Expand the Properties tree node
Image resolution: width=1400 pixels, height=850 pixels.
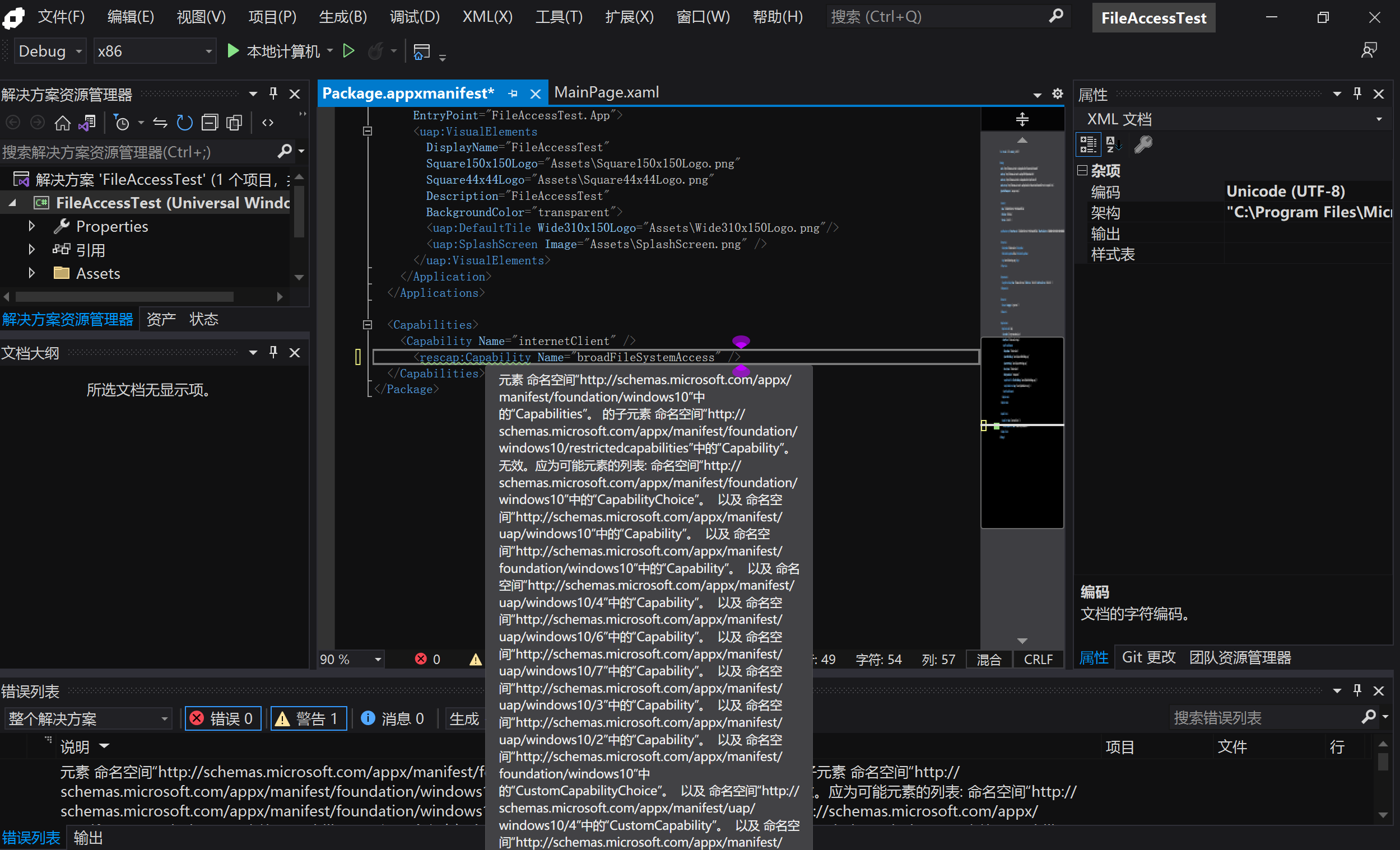click(x=31, y=226)
